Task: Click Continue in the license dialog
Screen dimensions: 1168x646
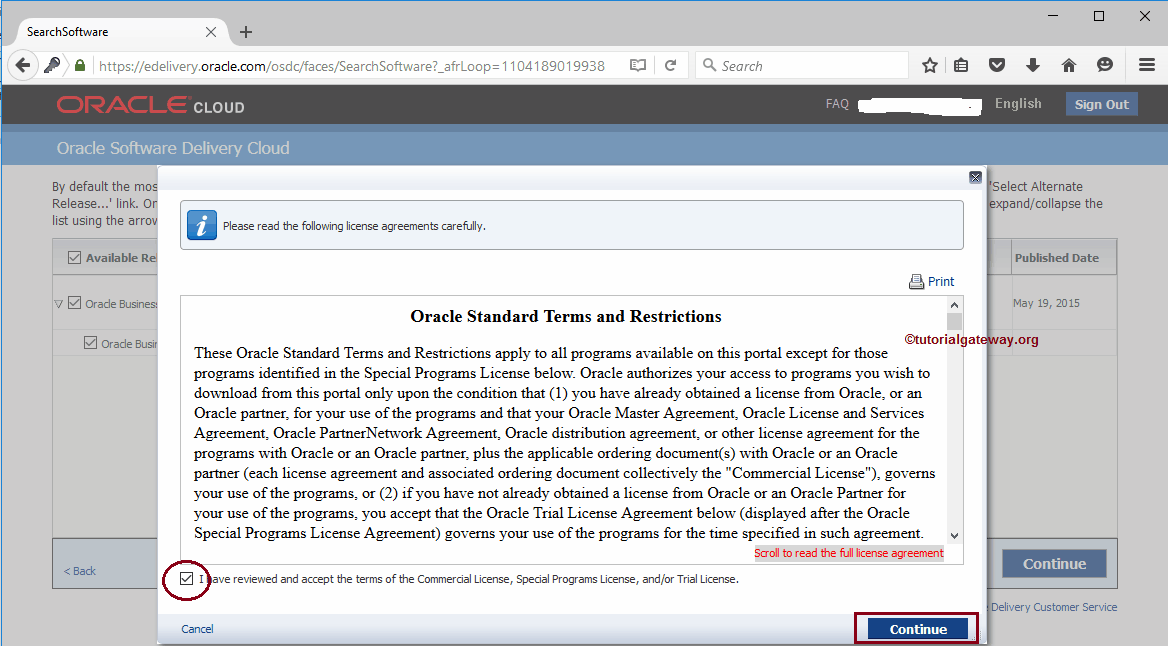Action: (918, 630)
